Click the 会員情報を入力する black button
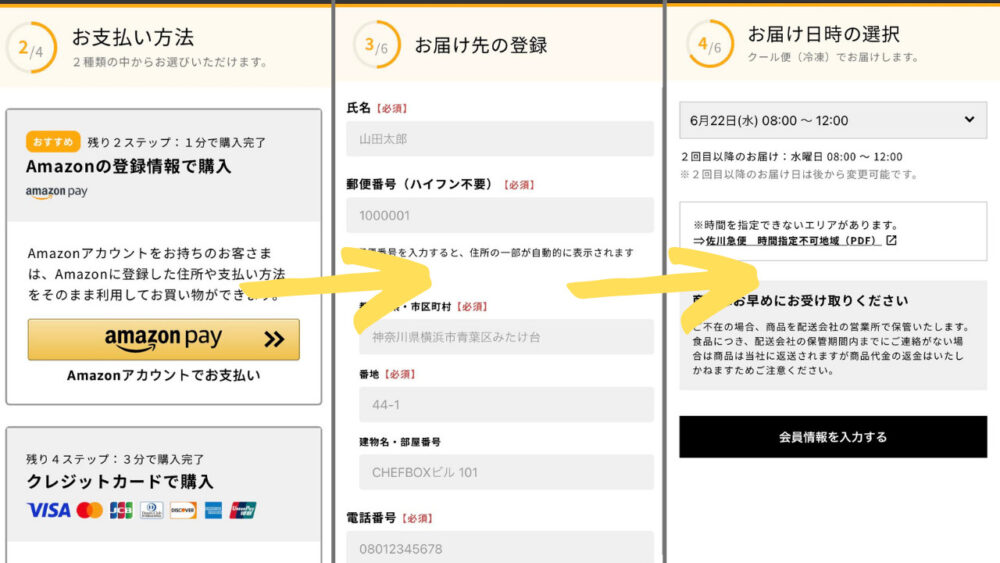The width and height of the screenshot is (1000, 563). 833,437
